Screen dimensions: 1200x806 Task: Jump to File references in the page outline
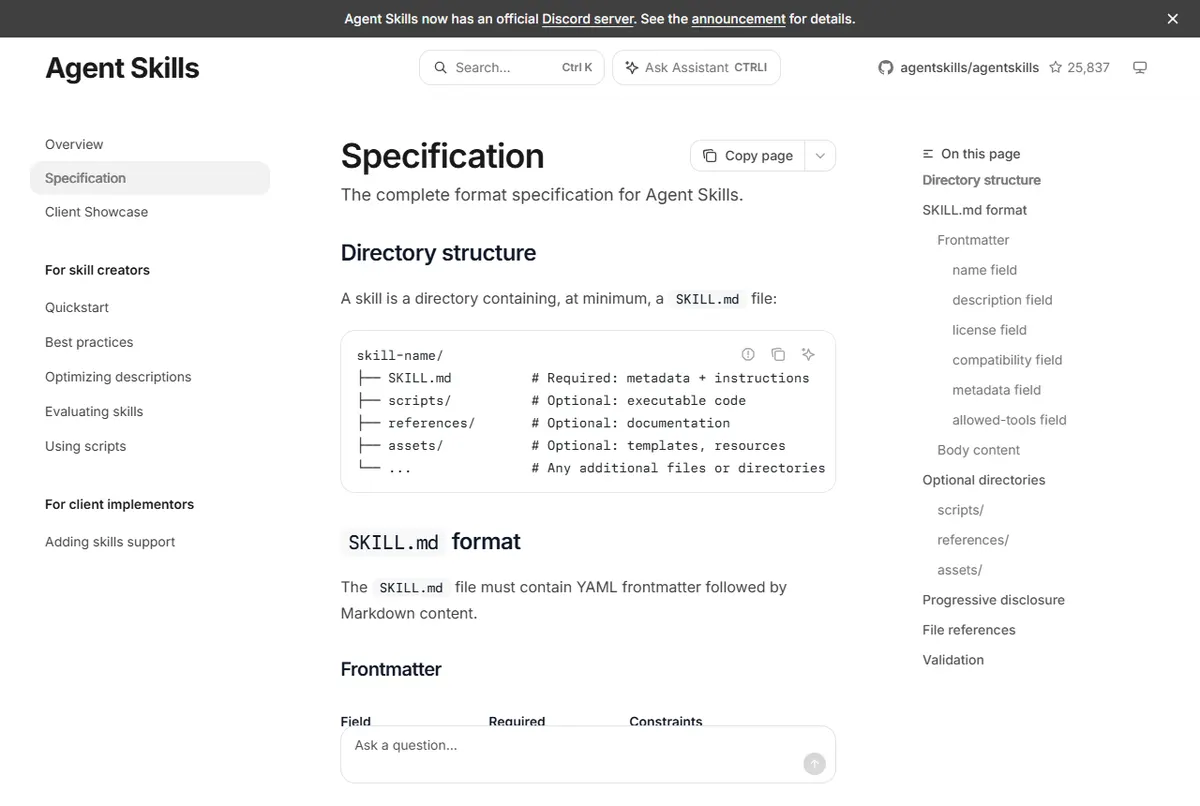click(968, 630)
